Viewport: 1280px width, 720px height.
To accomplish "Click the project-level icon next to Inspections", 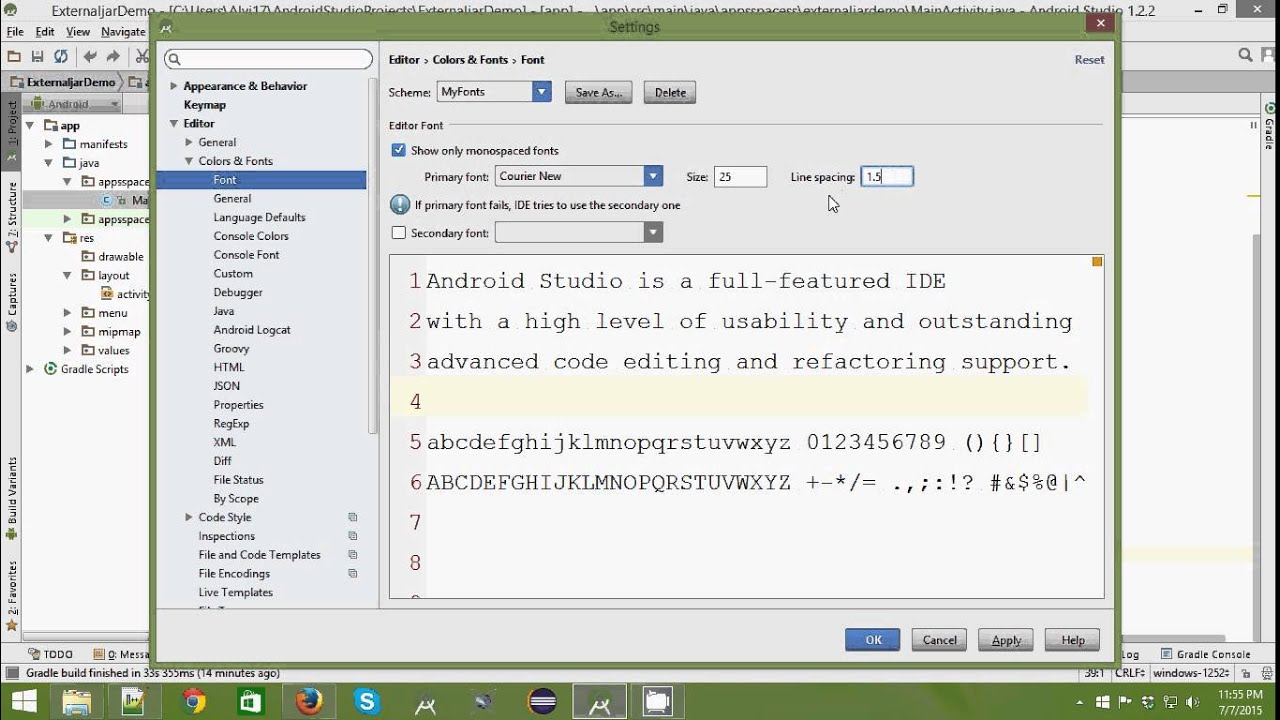I will pyautogui.click(x=353, y=536).
